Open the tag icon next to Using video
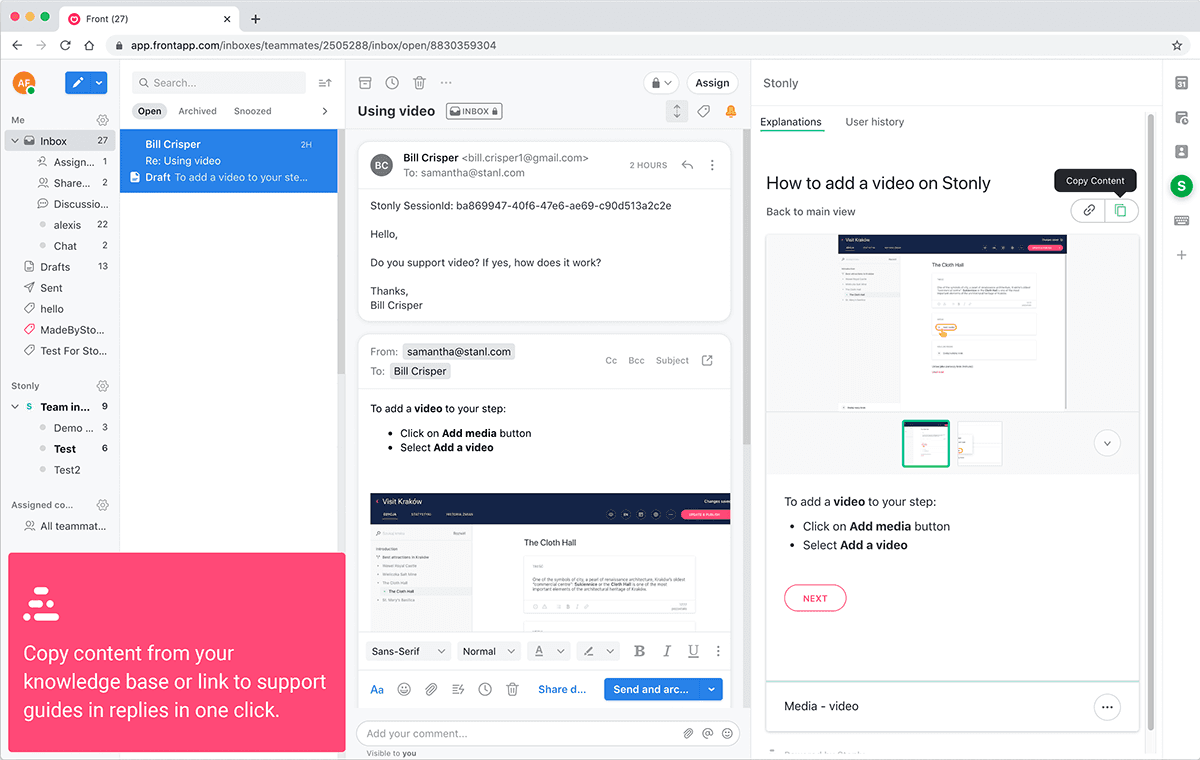The image size is (1200, 760). pos(704,111)
